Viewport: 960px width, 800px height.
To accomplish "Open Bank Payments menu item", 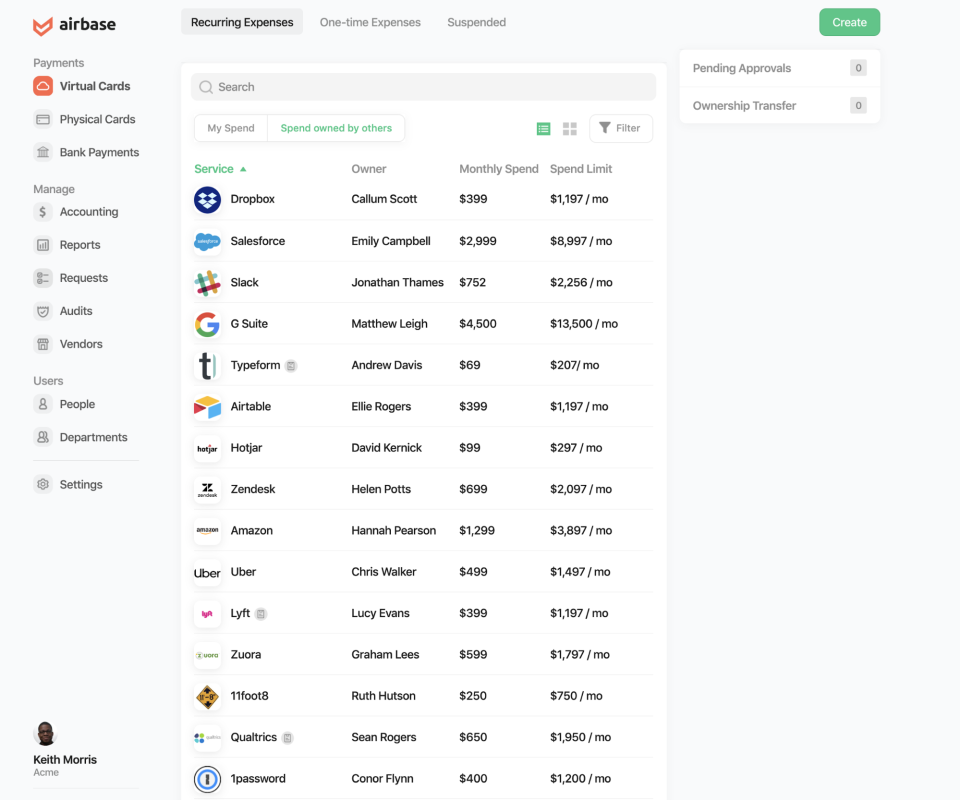I will tap(86, 152).
